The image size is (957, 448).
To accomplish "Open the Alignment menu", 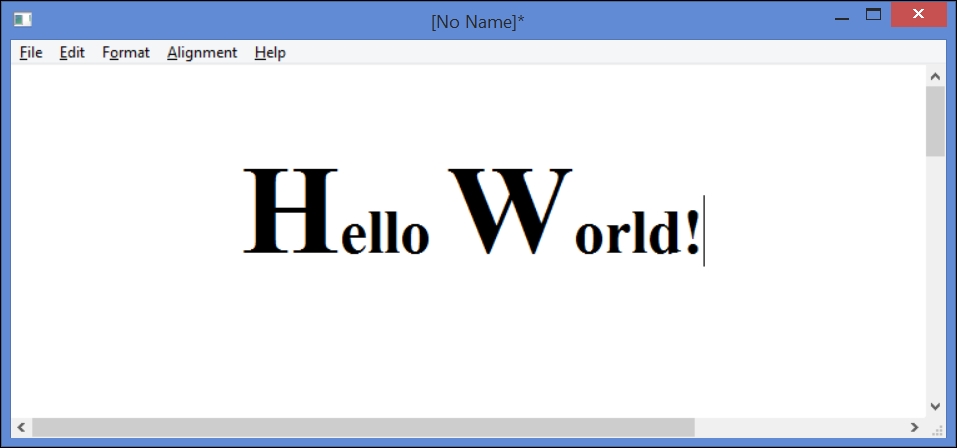I will 202,53.
